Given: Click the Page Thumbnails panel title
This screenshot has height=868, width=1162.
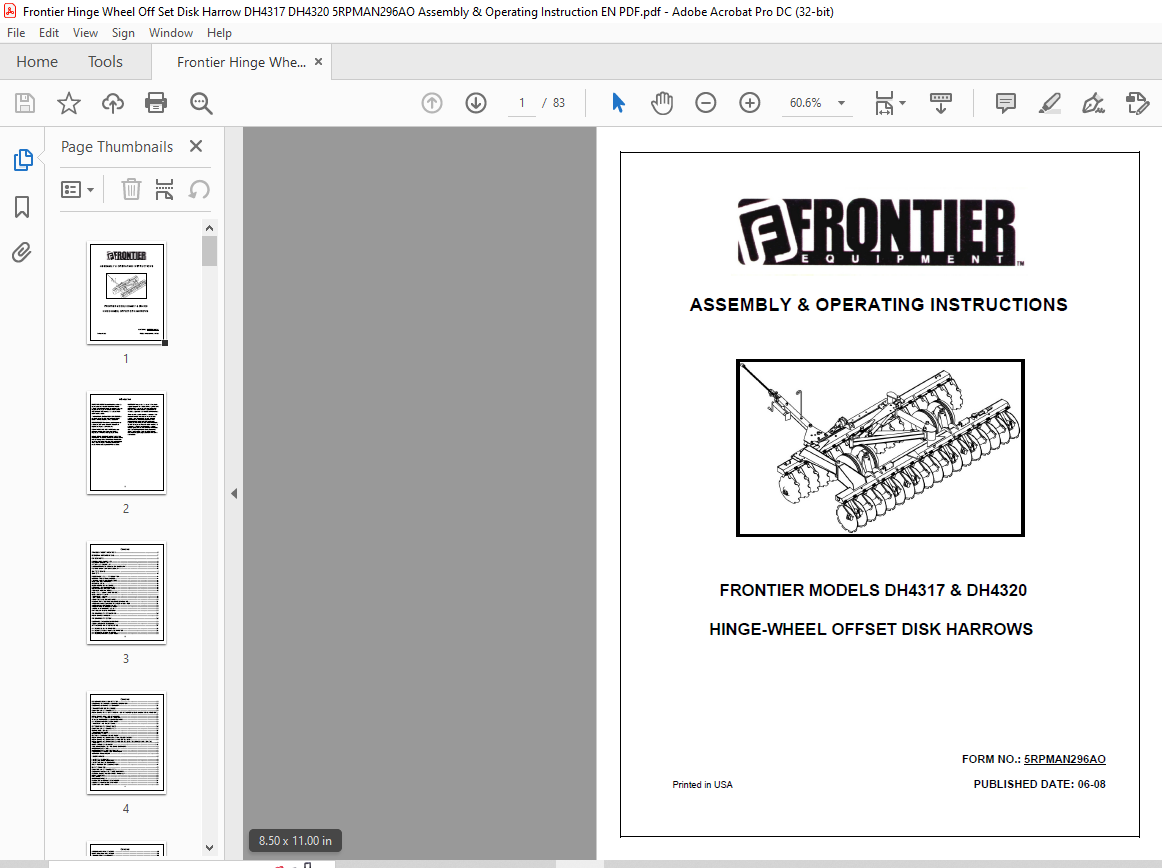Looking at the screenshot, I should (x=117, y=147).
